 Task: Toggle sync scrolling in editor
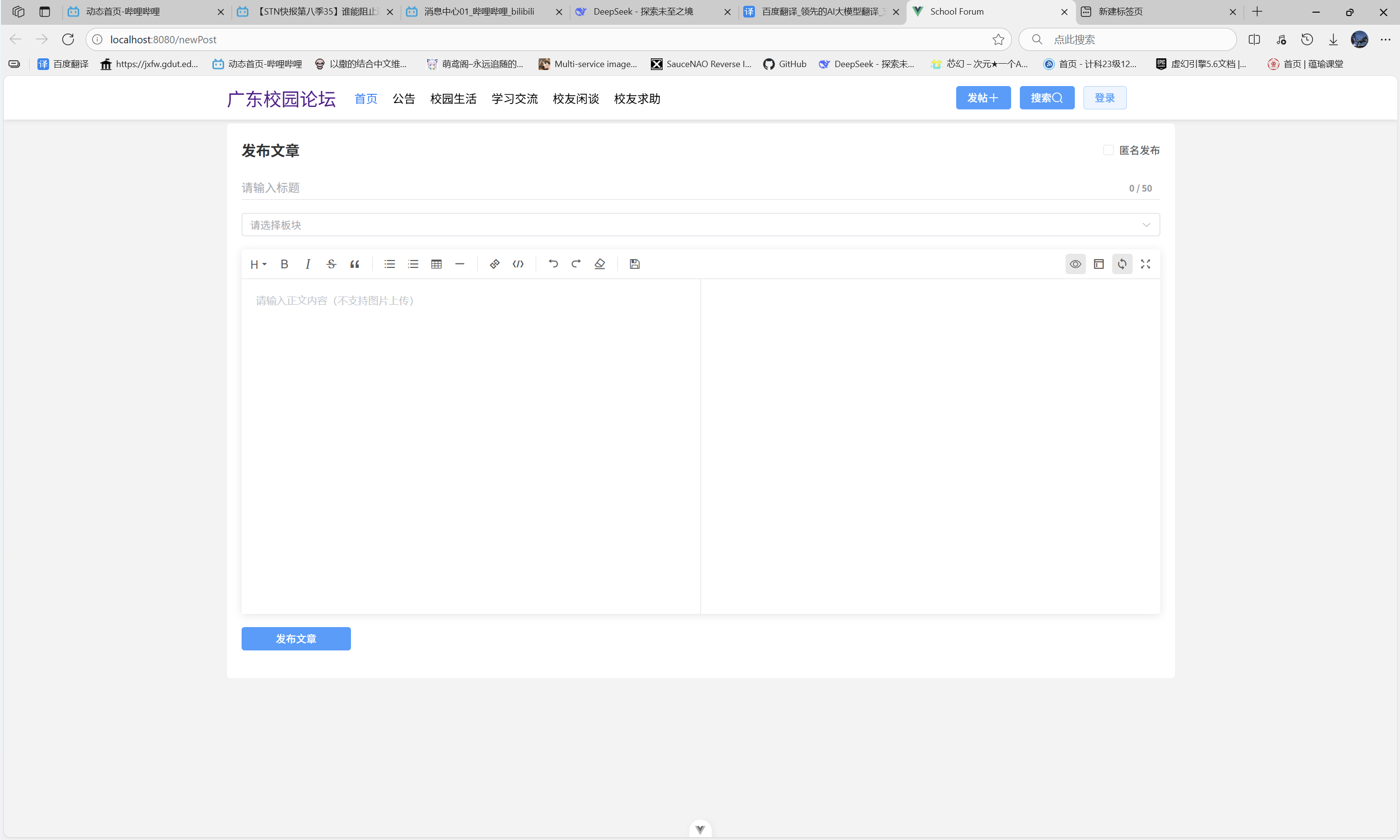pyautogui.click(x=1122, y=264)
